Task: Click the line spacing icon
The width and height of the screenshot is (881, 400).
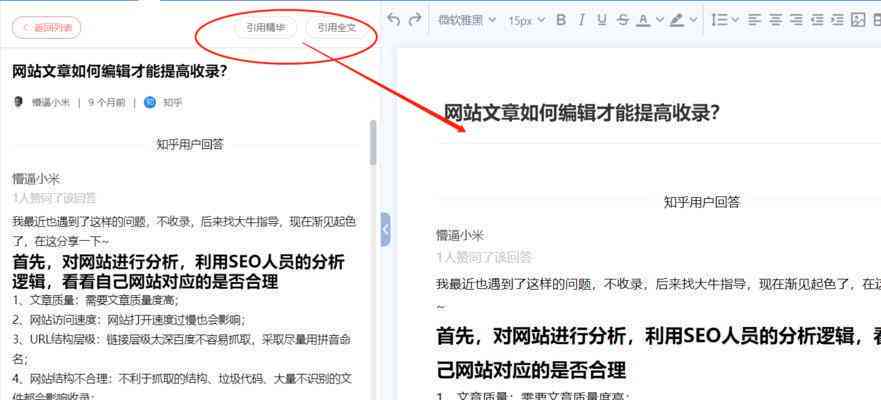Action: tap(719, 20)
